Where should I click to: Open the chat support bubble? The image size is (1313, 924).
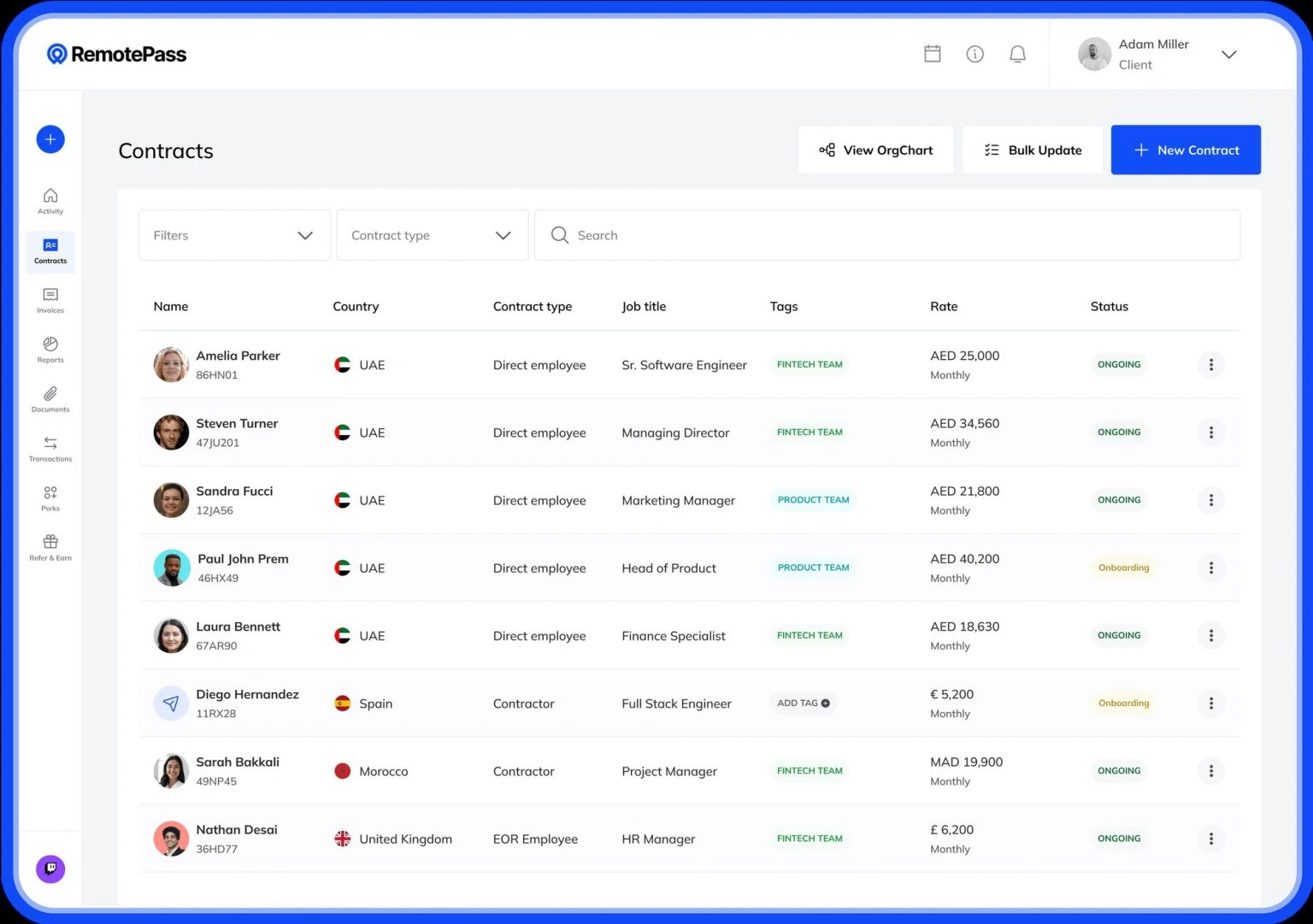click(50, 868)
